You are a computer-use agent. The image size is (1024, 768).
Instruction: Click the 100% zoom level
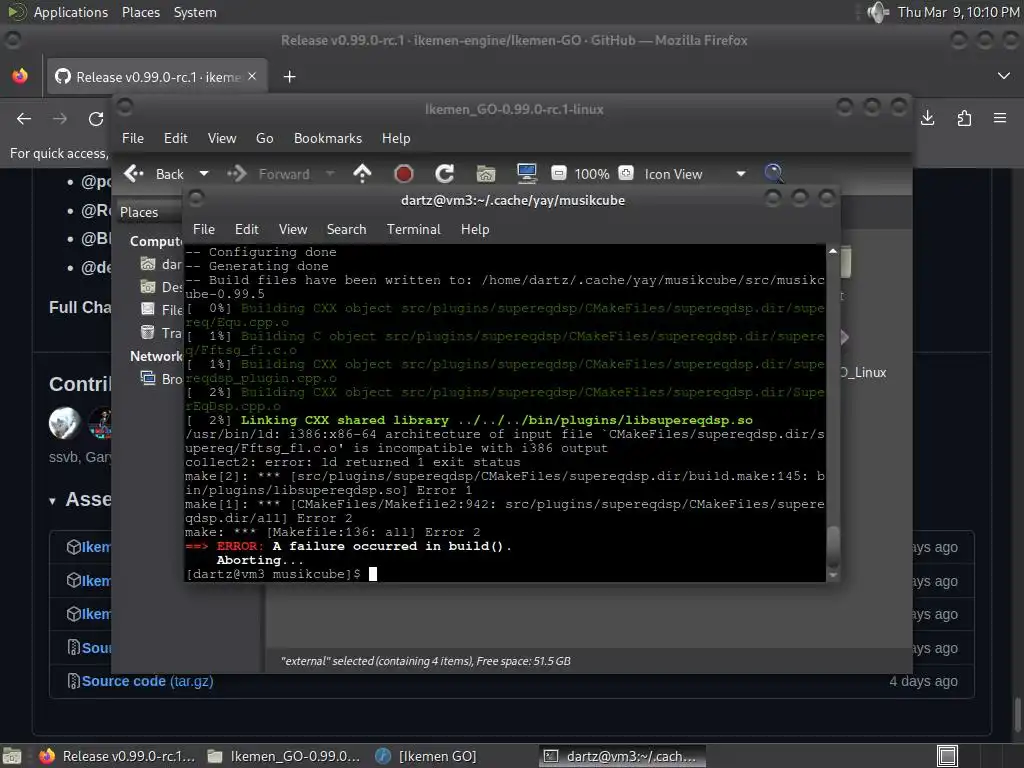click(592, 174)
